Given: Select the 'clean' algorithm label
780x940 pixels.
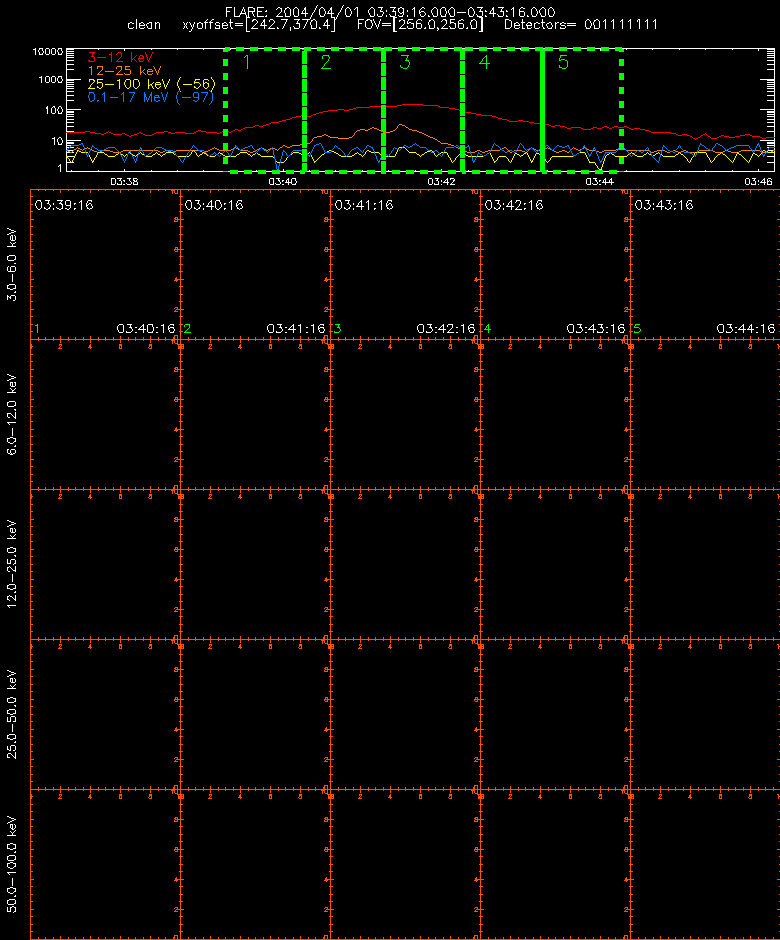Looking at the screenshot, I should click(x=144, y=25).
